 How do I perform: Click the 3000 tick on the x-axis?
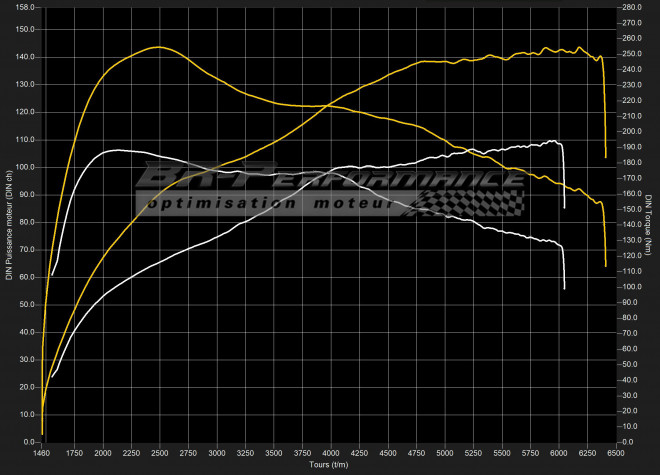(216, 453)
